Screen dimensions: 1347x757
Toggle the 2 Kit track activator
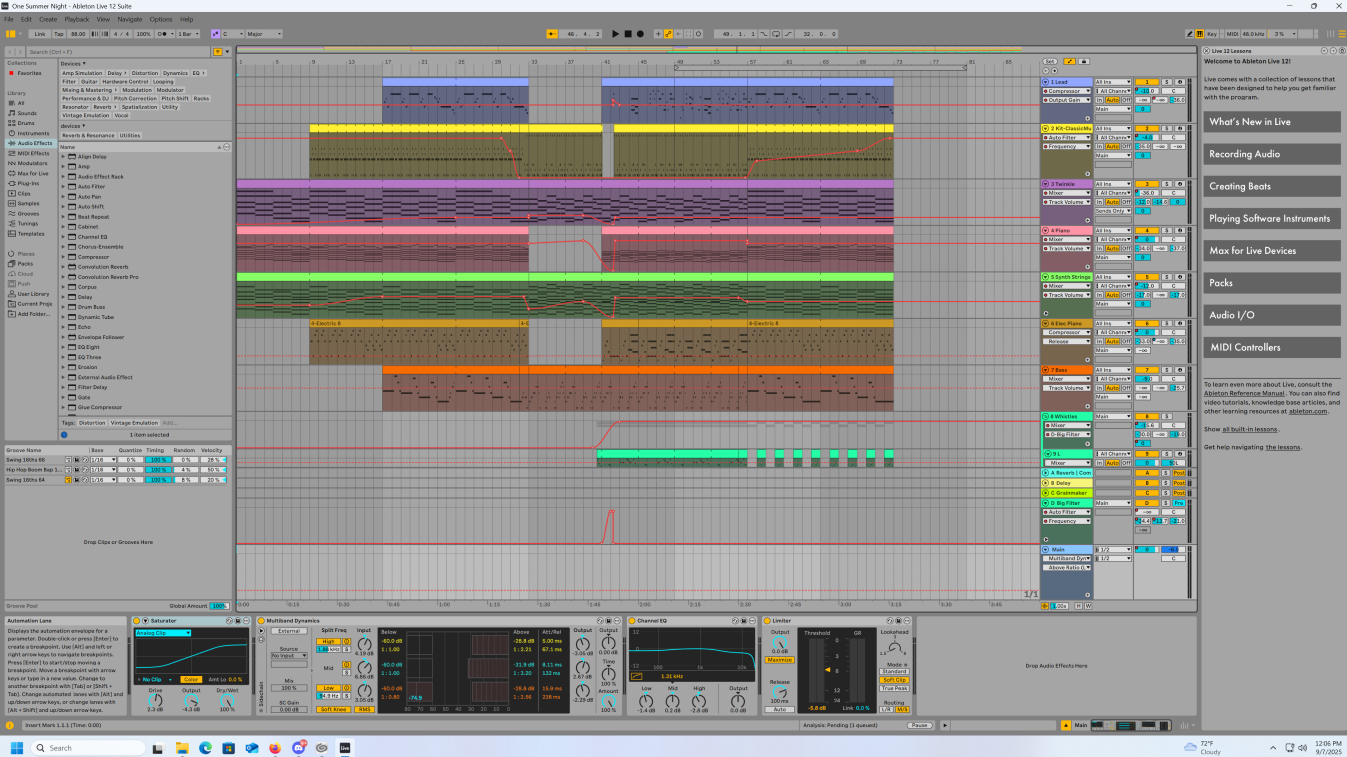click(1147, 128)
